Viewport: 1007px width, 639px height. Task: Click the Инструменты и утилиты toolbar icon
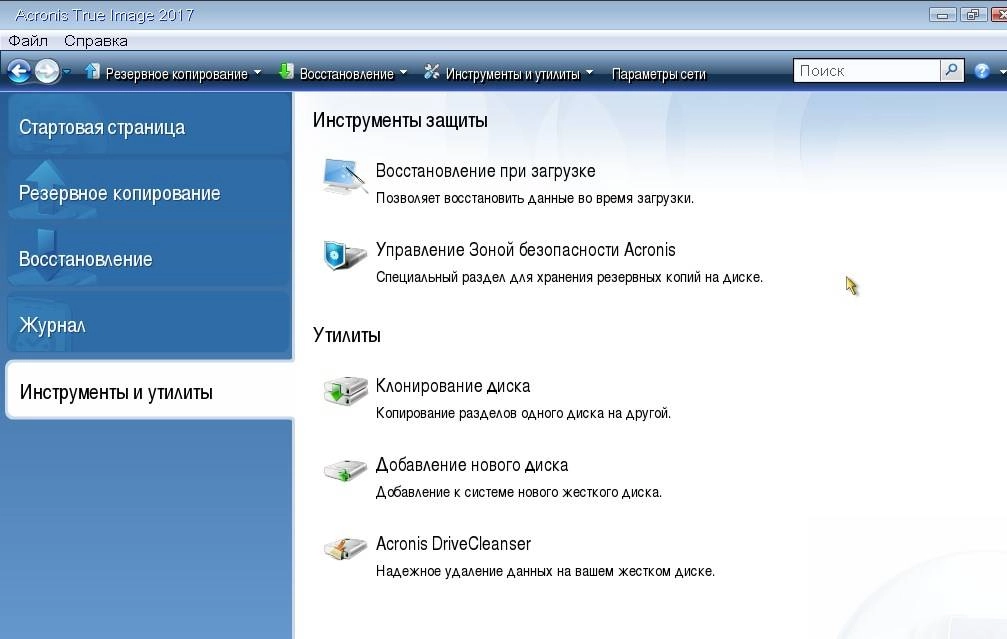pos(432,72)
